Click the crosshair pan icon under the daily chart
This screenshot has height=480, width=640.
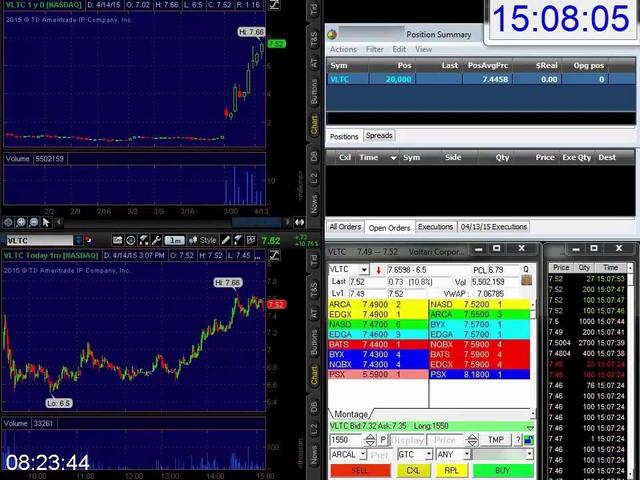tap(8, 222)
